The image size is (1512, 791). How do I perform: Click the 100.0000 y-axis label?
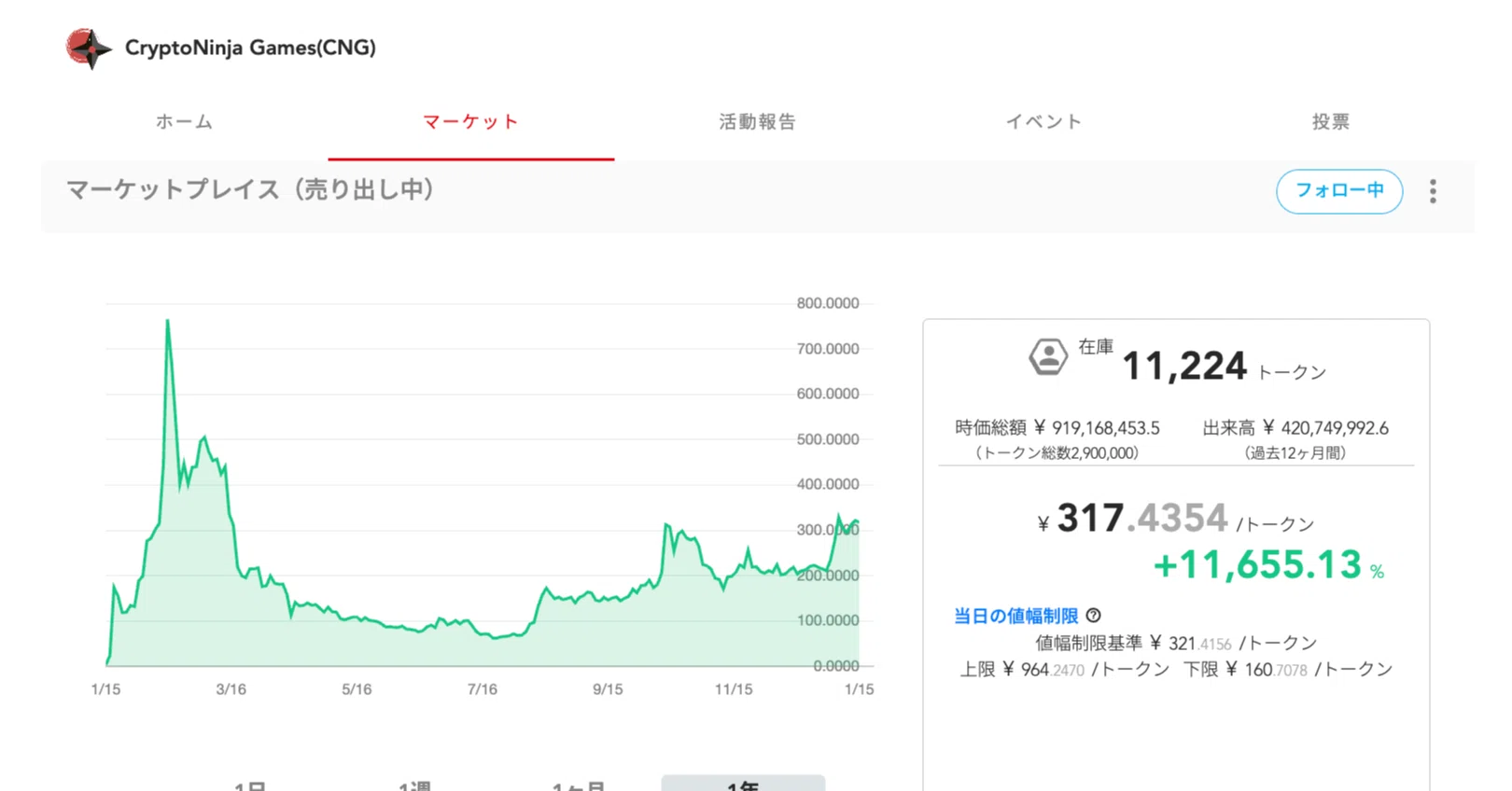(828, 620)
